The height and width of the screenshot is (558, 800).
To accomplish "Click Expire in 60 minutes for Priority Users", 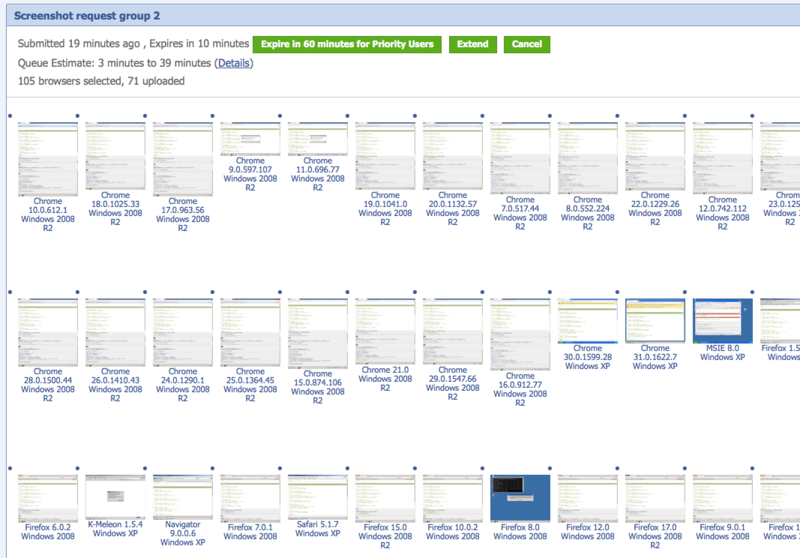I will point(347,44).
